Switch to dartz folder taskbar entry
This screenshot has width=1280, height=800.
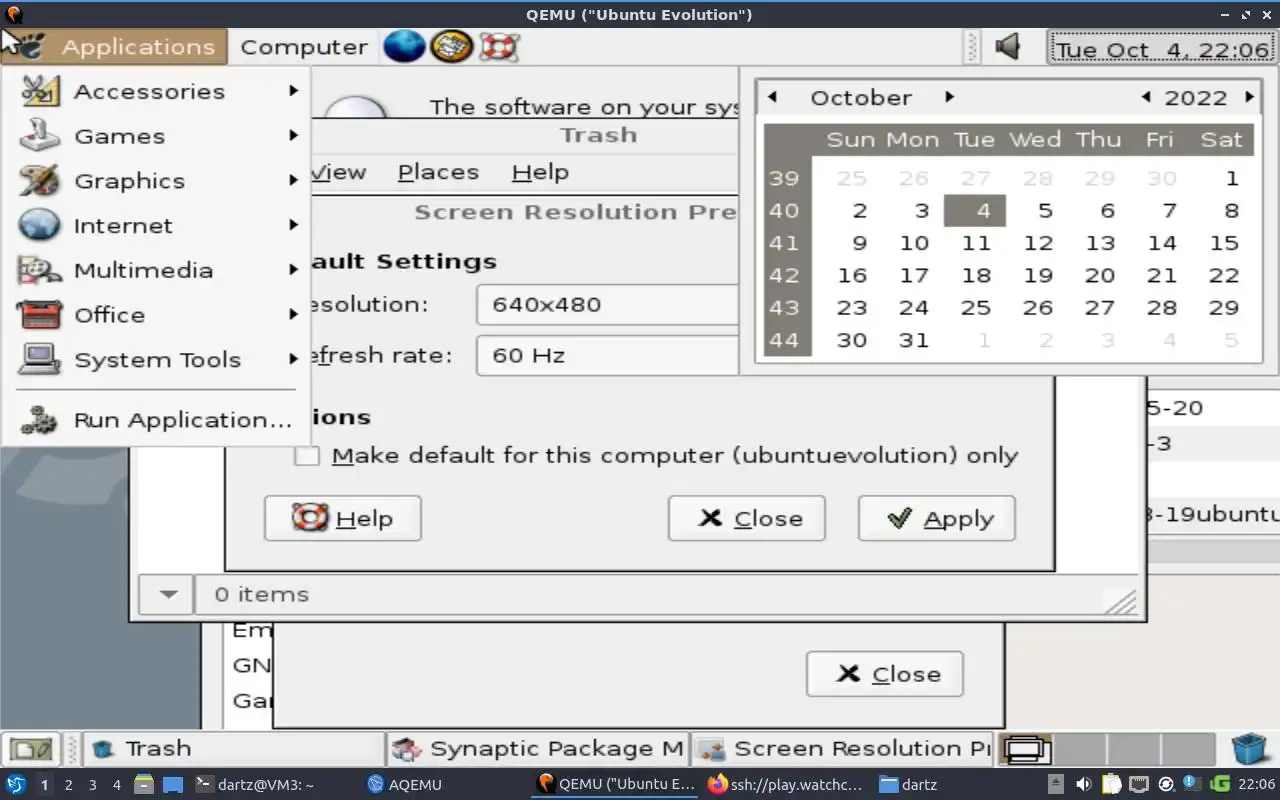908,785
